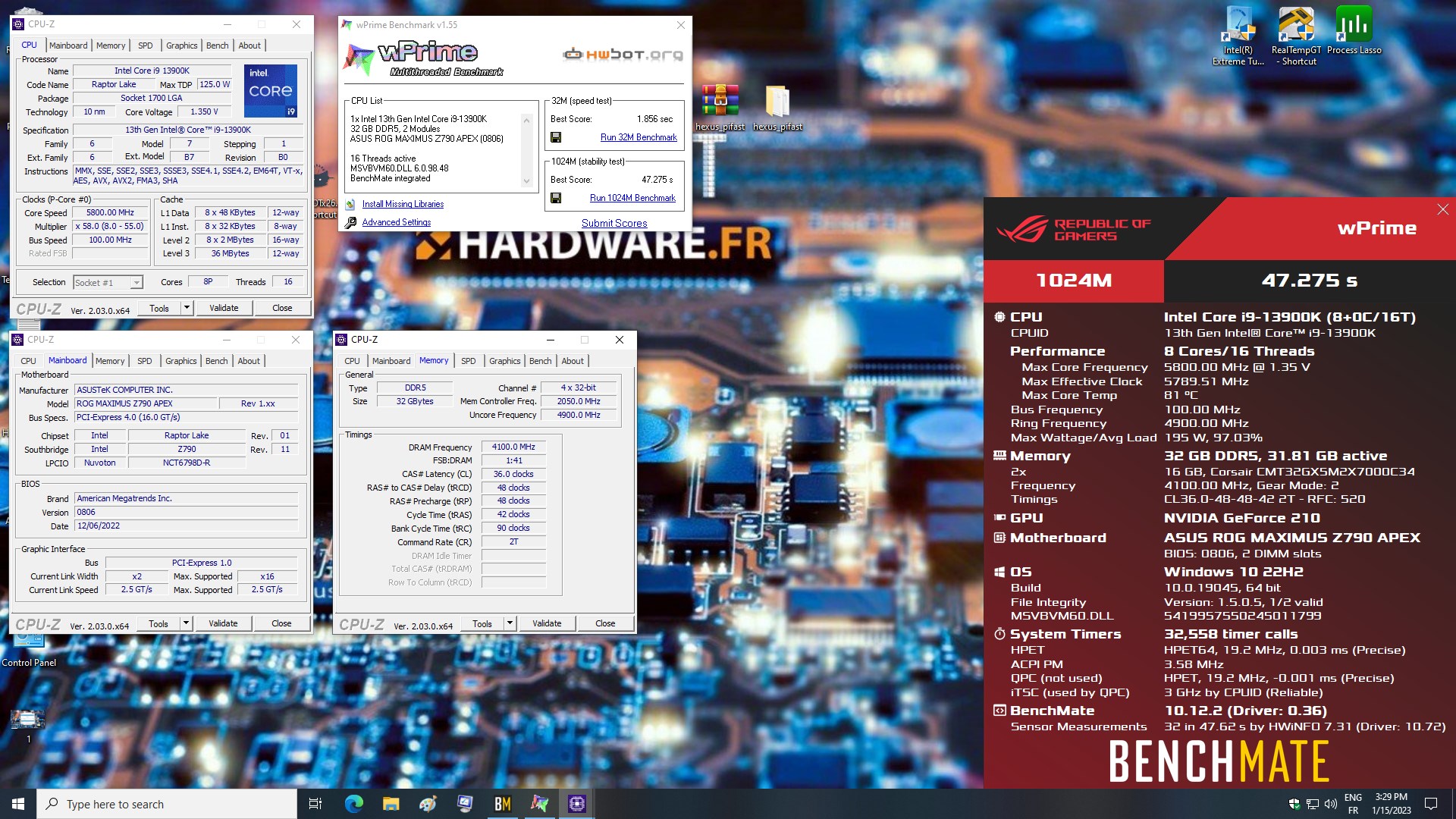Viewport: 1456px width, 819px height.
Task: Click the hwbot.org logo in wPrime
Action: pos(623,55)
